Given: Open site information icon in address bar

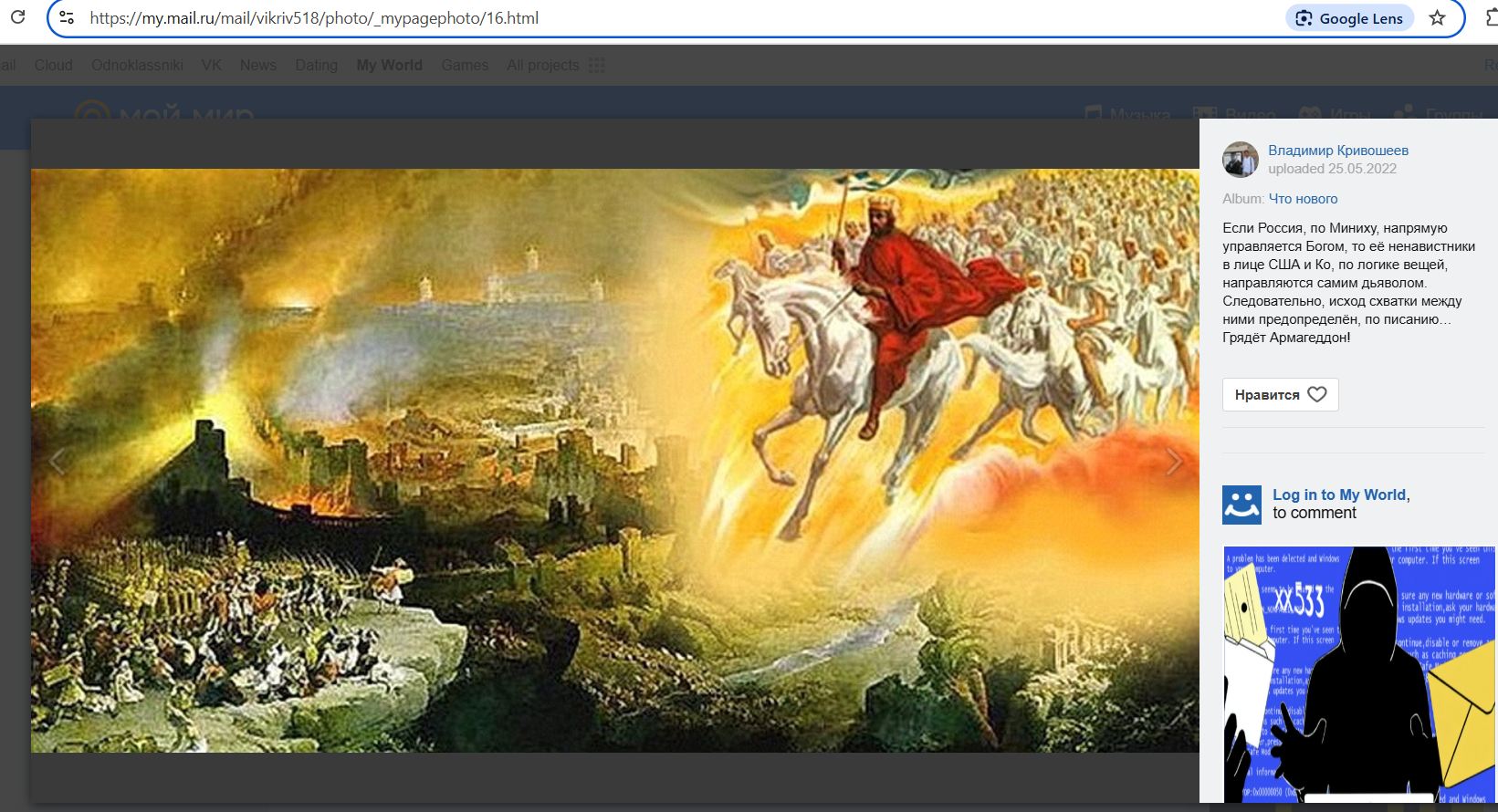Looking at the screenshot, I should (67, 17).
